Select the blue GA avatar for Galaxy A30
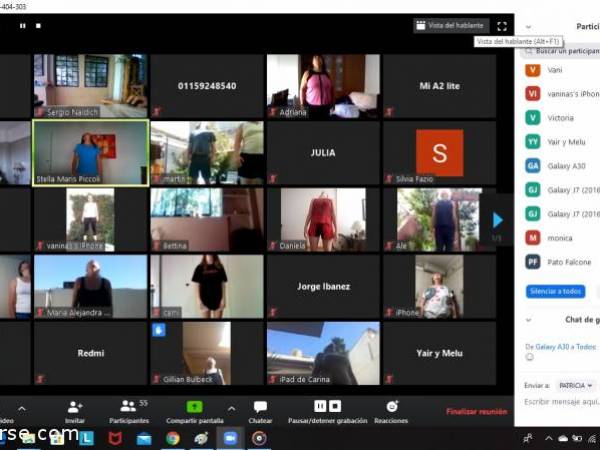The image size is (600, 450). coord(532,166)
